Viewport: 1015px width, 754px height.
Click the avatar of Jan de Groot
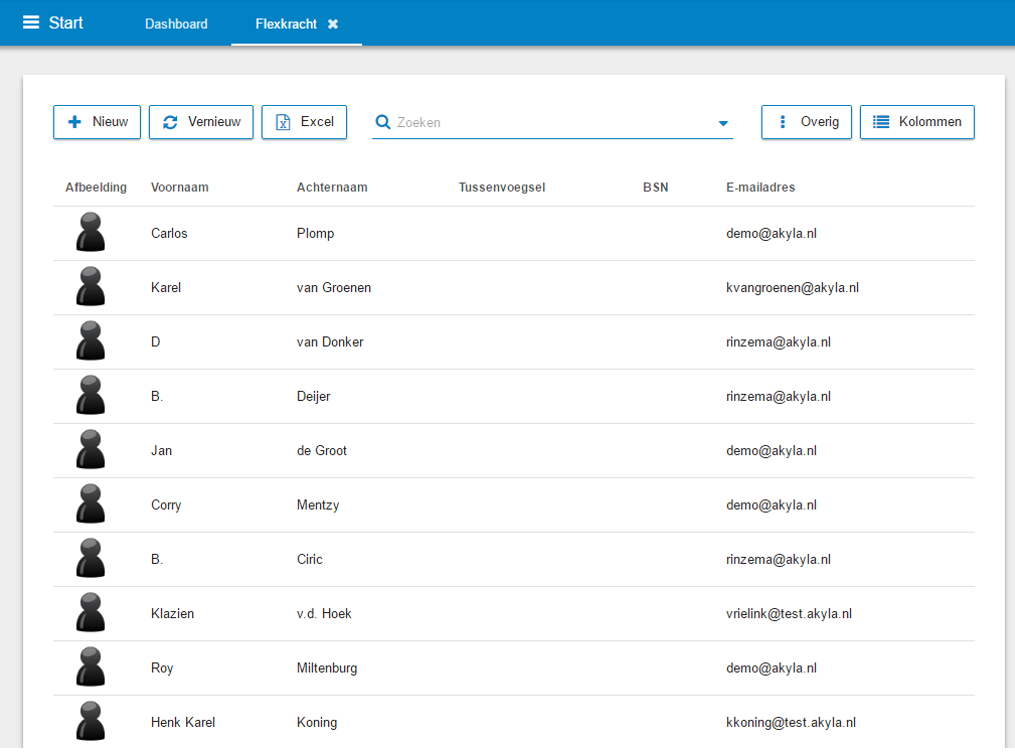tap(91, 449)
